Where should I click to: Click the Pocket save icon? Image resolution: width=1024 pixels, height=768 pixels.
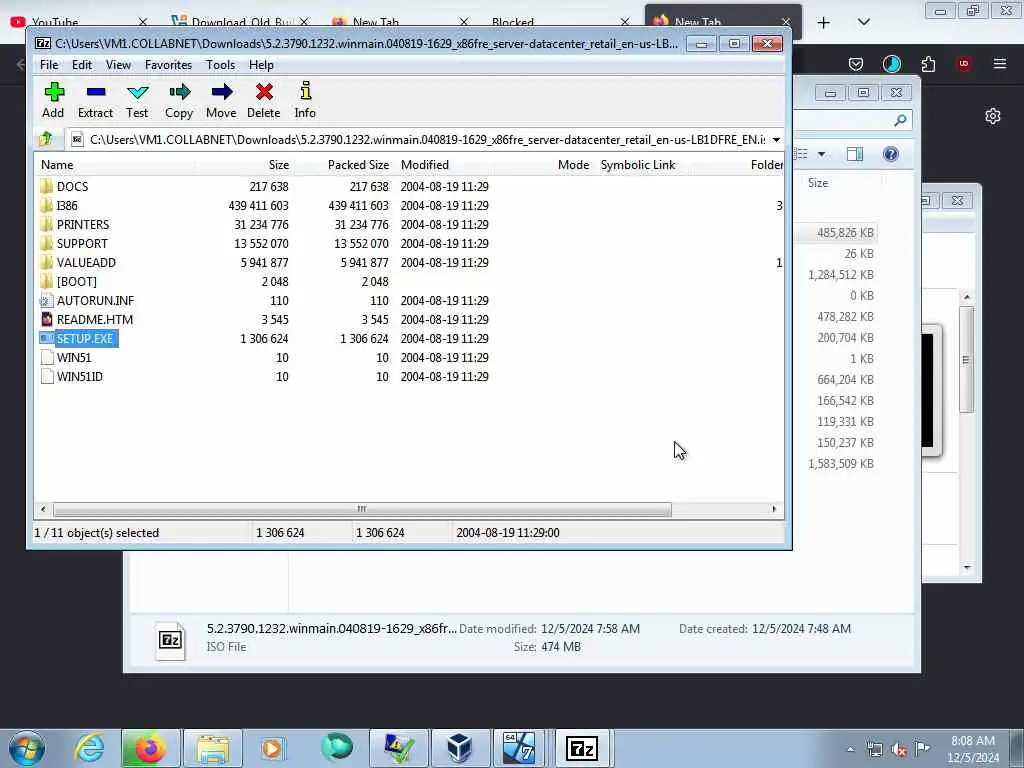click(856, 63)
